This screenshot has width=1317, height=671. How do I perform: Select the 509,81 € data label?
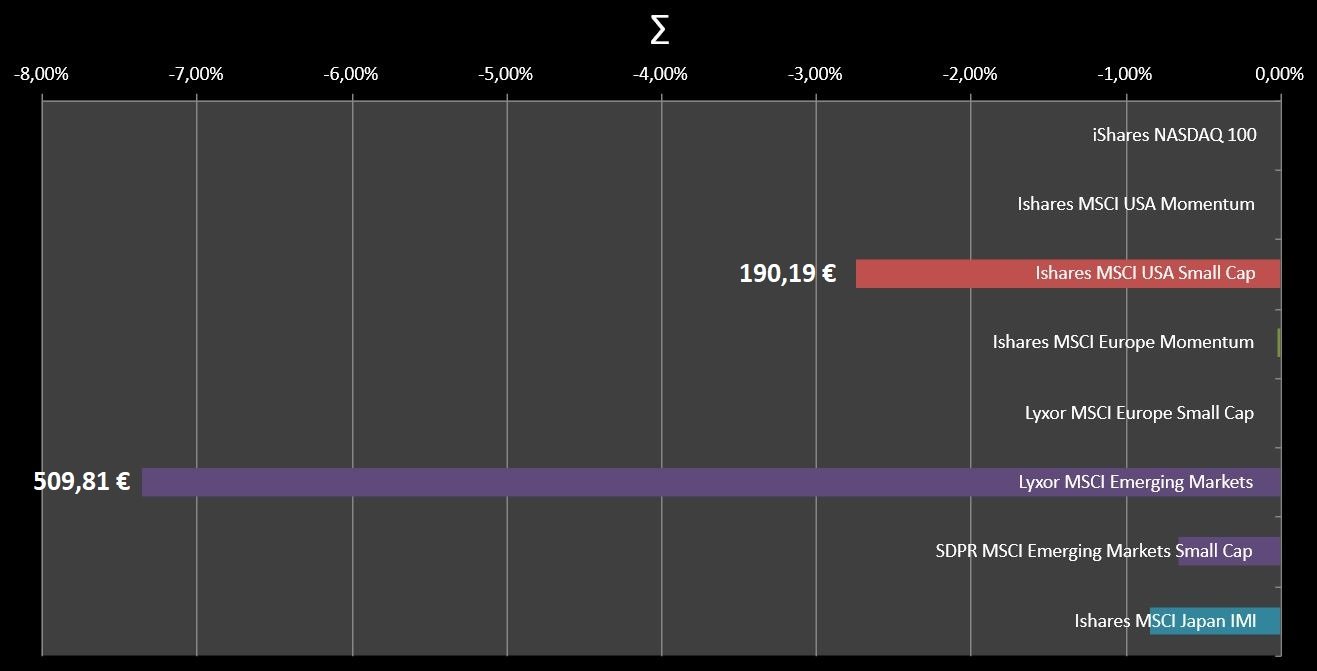point(82,482)
